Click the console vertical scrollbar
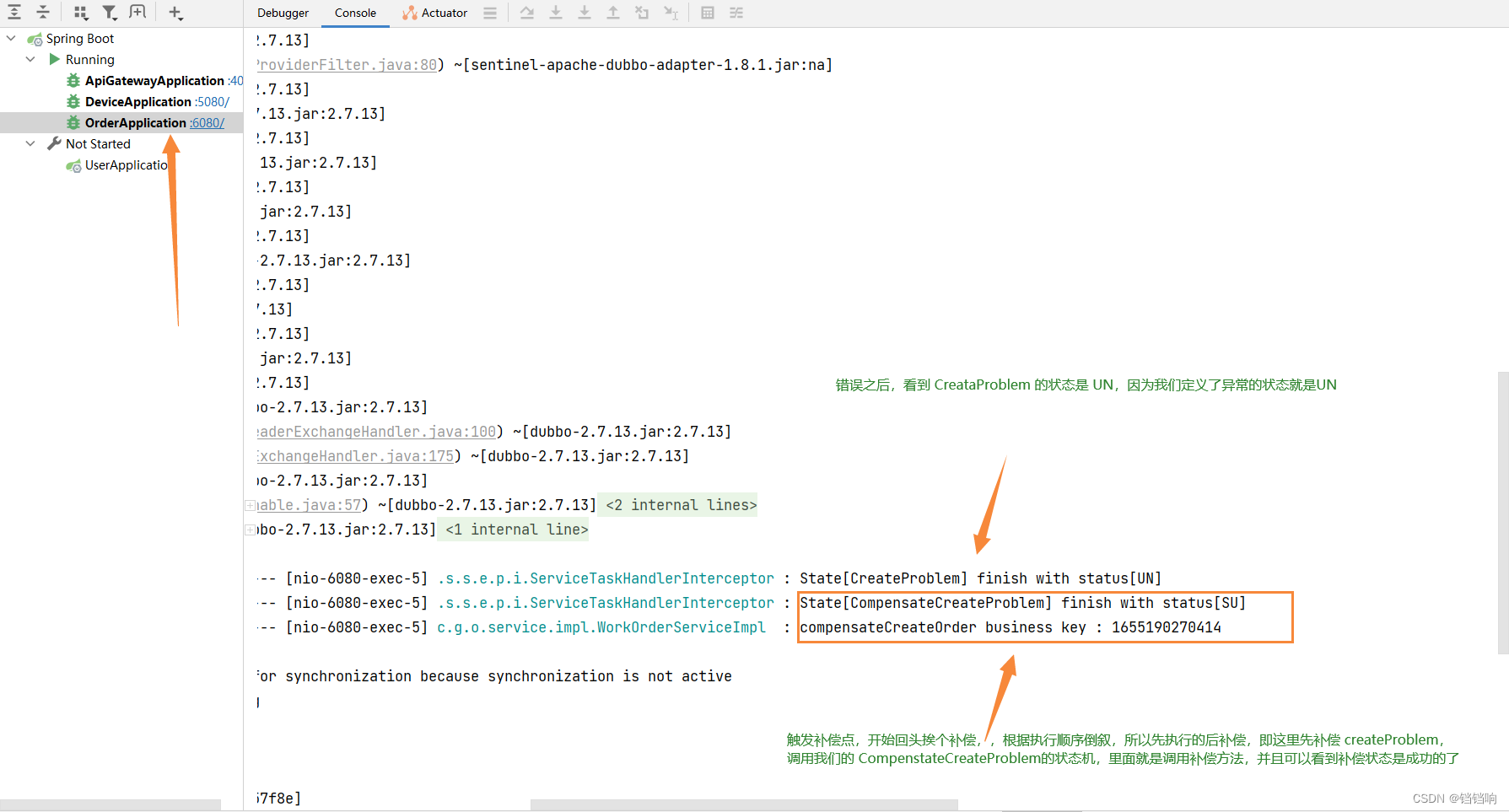The image size is (1509, 812). click(x=1503, y=513)
